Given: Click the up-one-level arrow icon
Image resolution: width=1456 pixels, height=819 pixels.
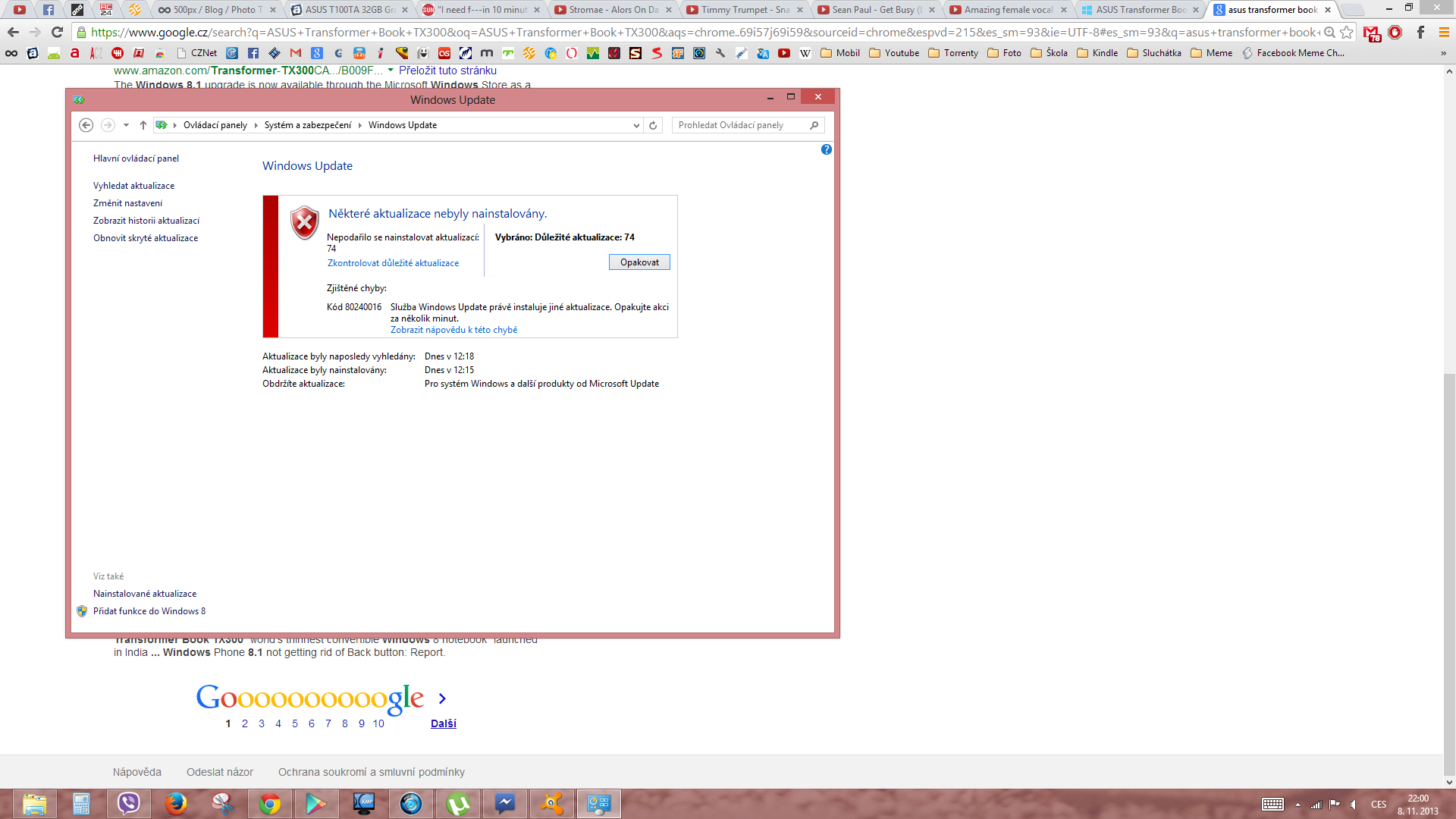Looking at the screenshot, I should (x=143, y=125).
